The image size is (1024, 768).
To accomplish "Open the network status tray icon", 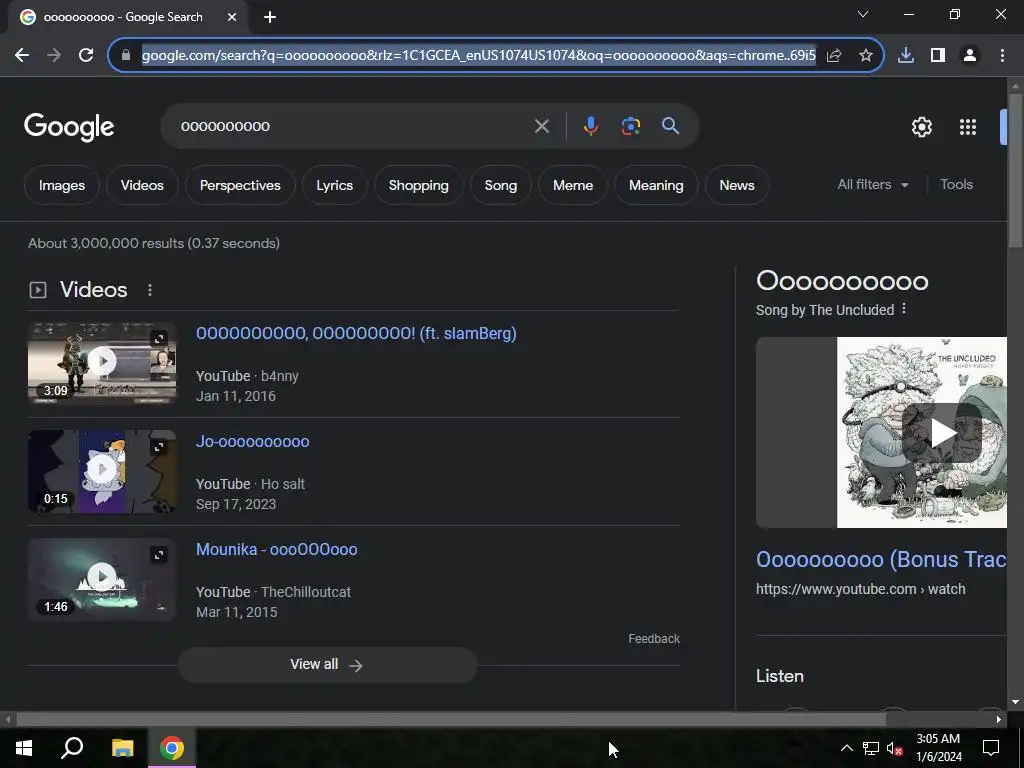I will coord(871,748).
